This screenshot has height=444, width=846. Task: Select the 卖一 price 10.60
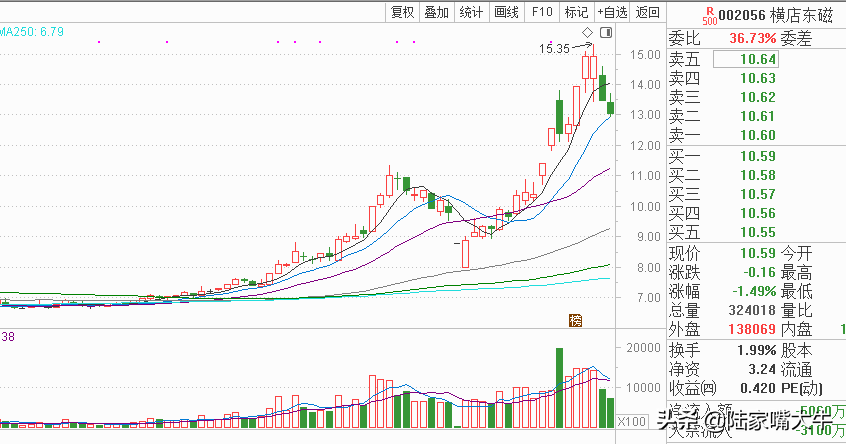(758, 135)
